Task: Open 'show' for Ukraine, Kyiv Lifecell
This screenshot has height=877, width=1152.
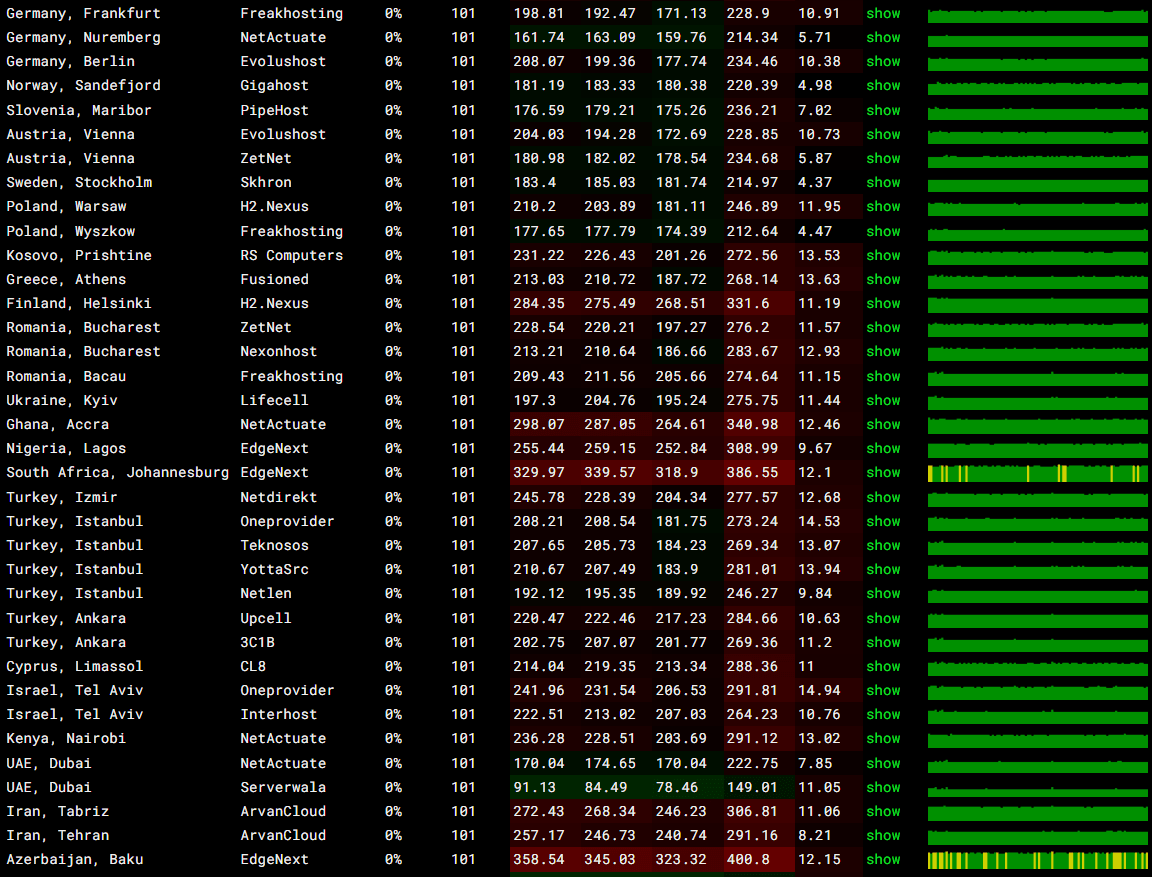Action: point(883,400)
